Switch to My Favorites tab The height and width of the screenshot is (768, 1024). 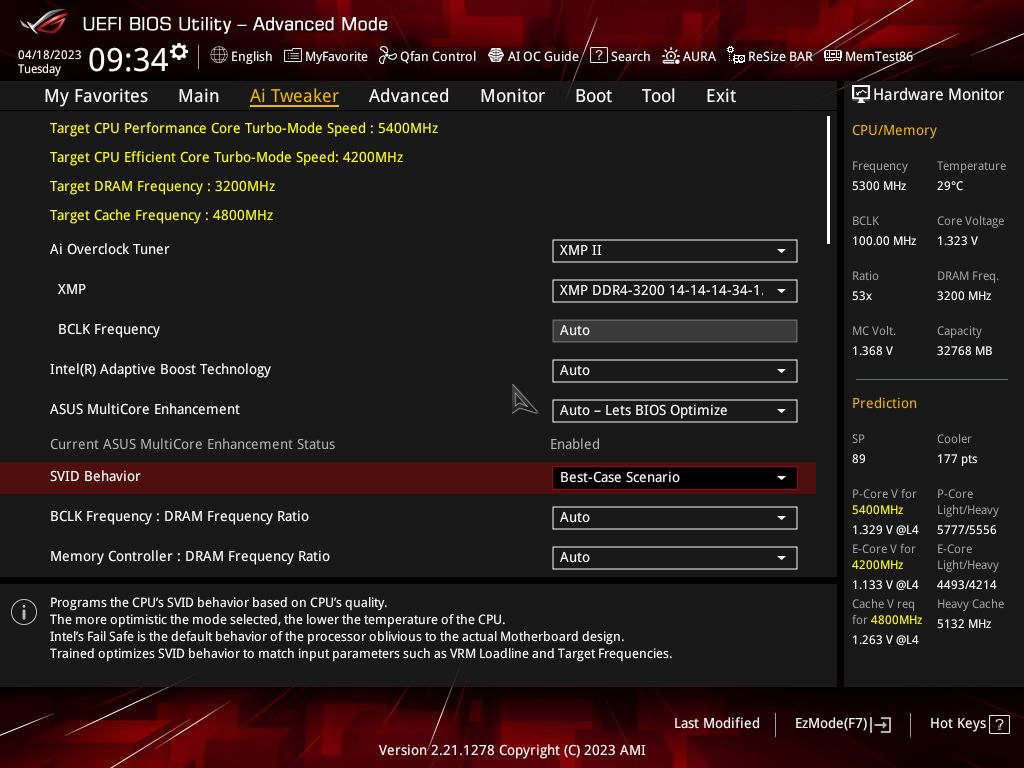(x=96, y=96)
